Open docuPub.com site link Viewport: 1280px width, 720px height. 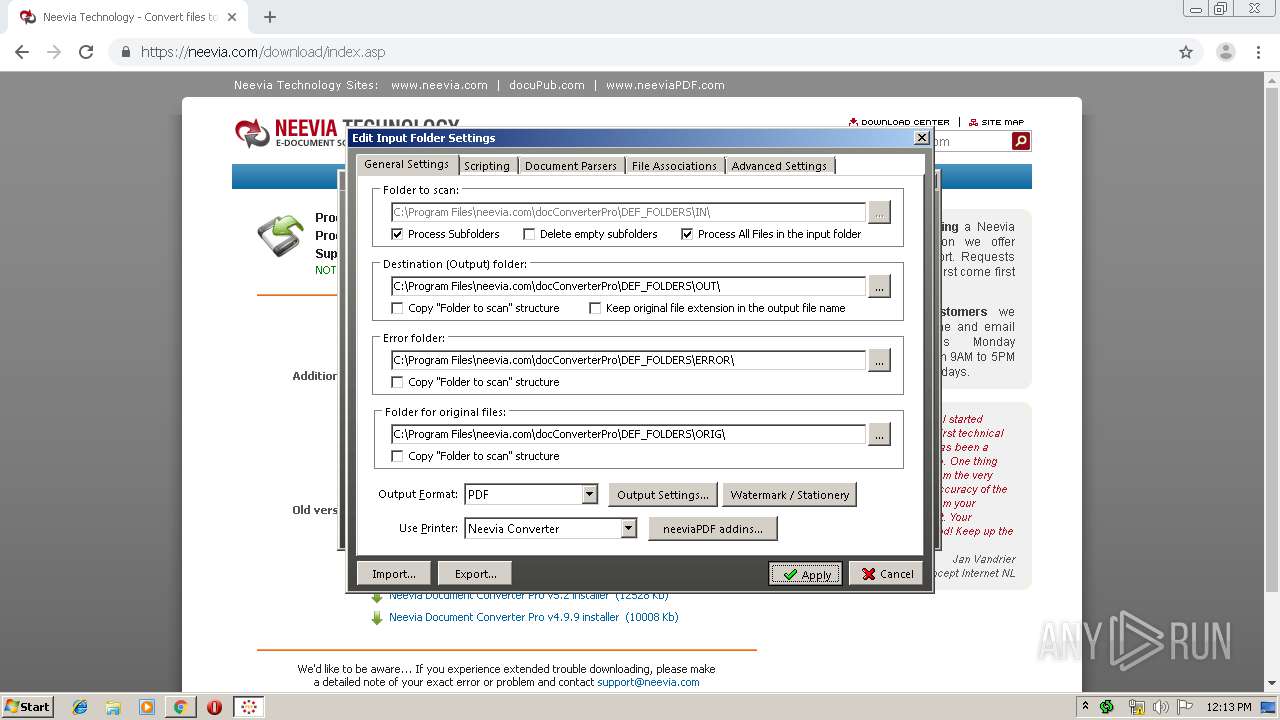coord(547,85)
